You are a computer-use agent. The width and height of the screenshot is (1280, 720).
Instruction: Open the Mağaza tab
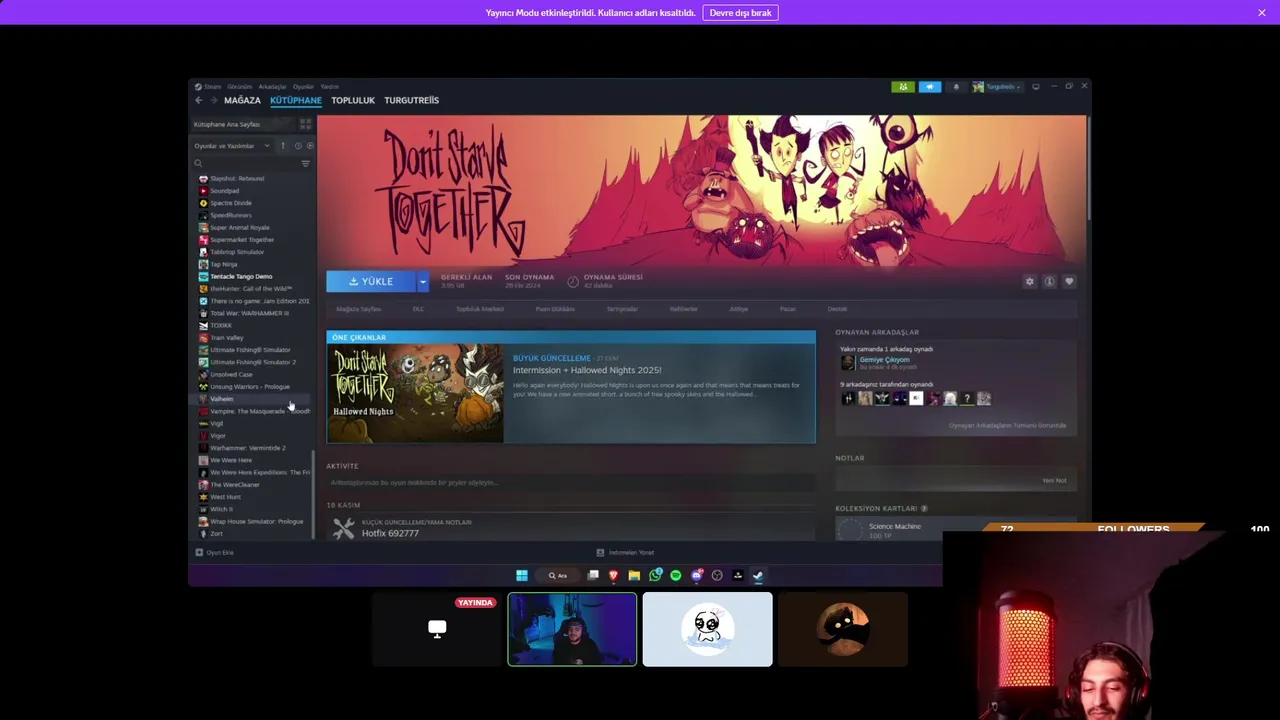point(242,100)
